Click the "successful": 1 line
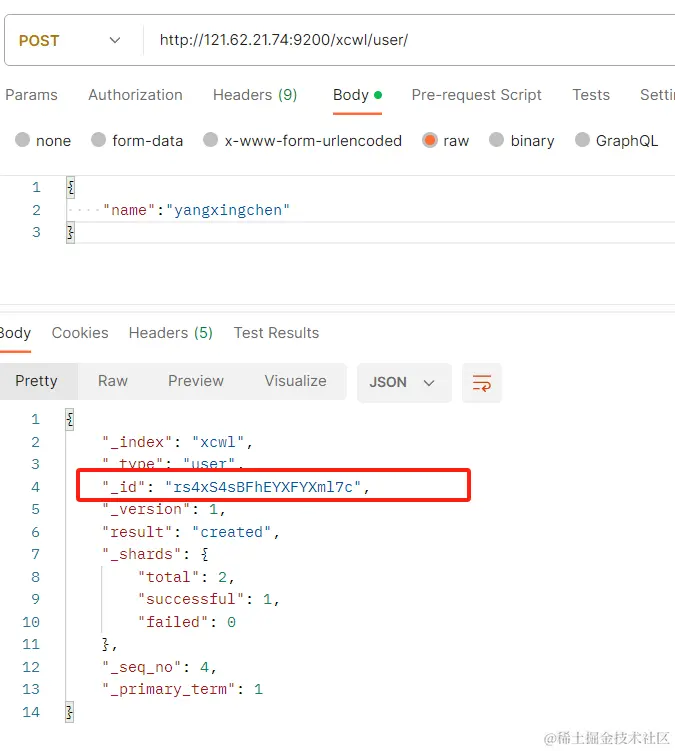 [209, 599]
